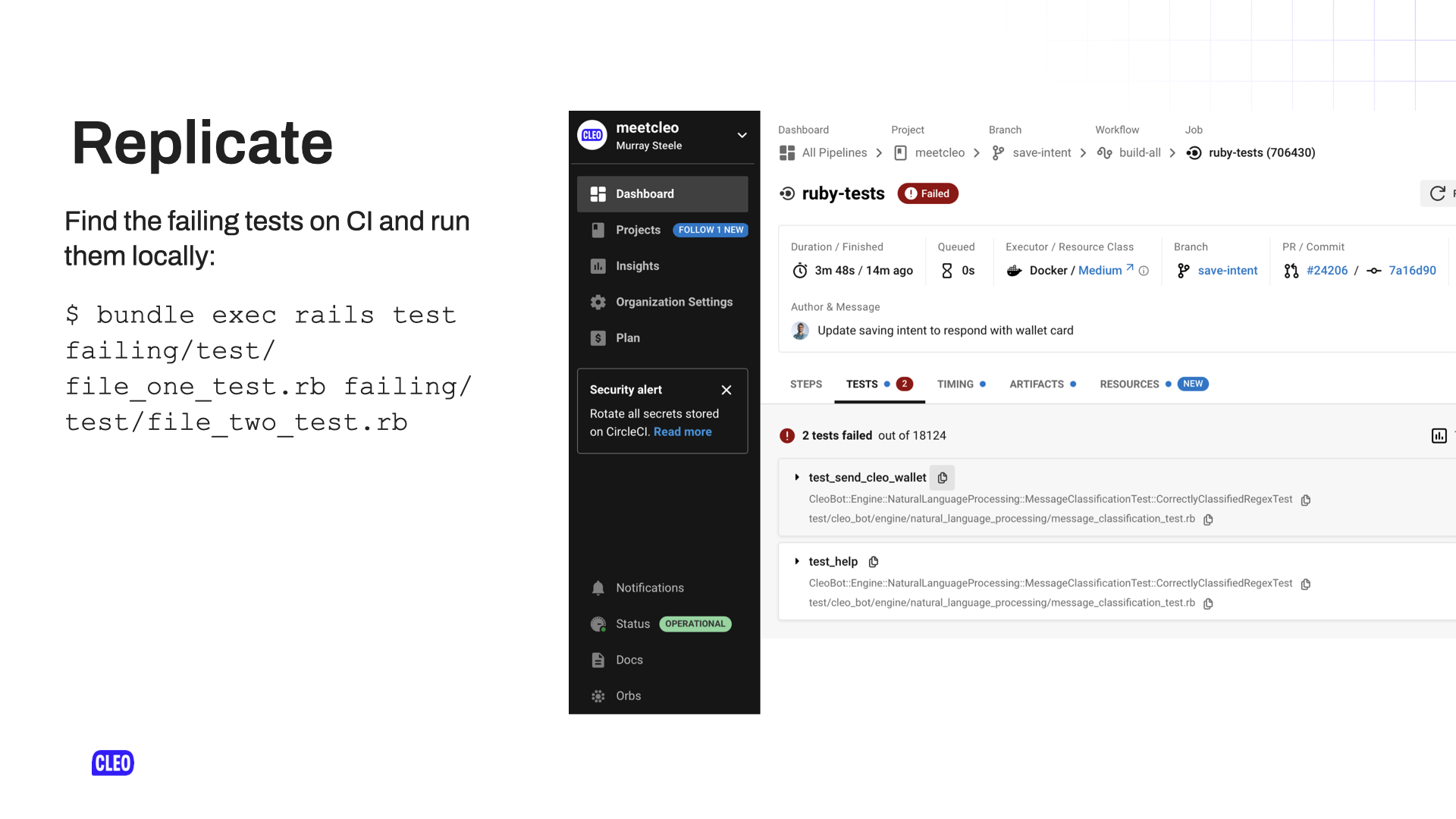Click the rerun job refresh icon
This screenshot has height=819, width=1456.
coord(1438,193)
